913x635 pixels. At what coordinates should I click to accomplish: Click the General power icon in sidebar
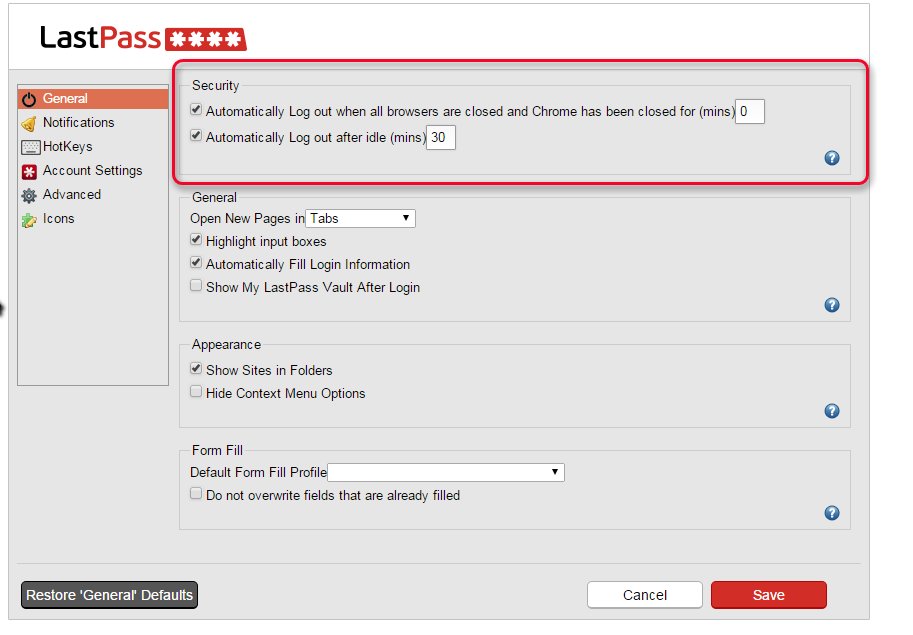pyautogui.click(x=29, y=99)
